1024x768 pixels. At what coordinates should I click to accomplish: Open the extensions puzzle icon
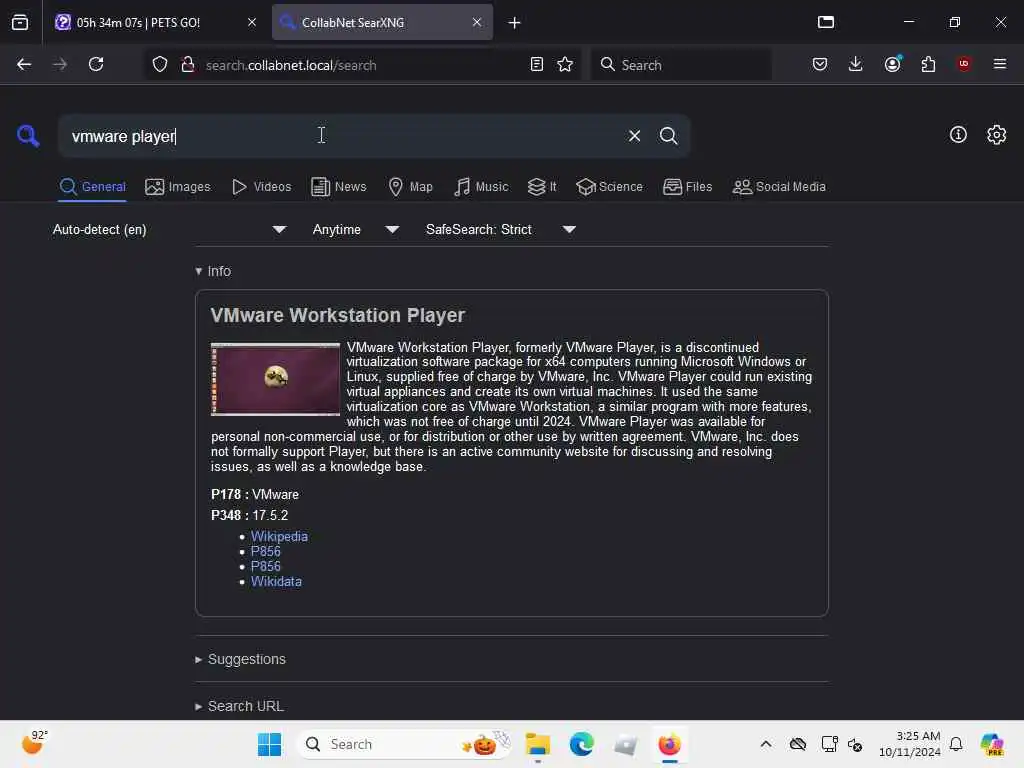pyautogui.click(x=928, y=64)
